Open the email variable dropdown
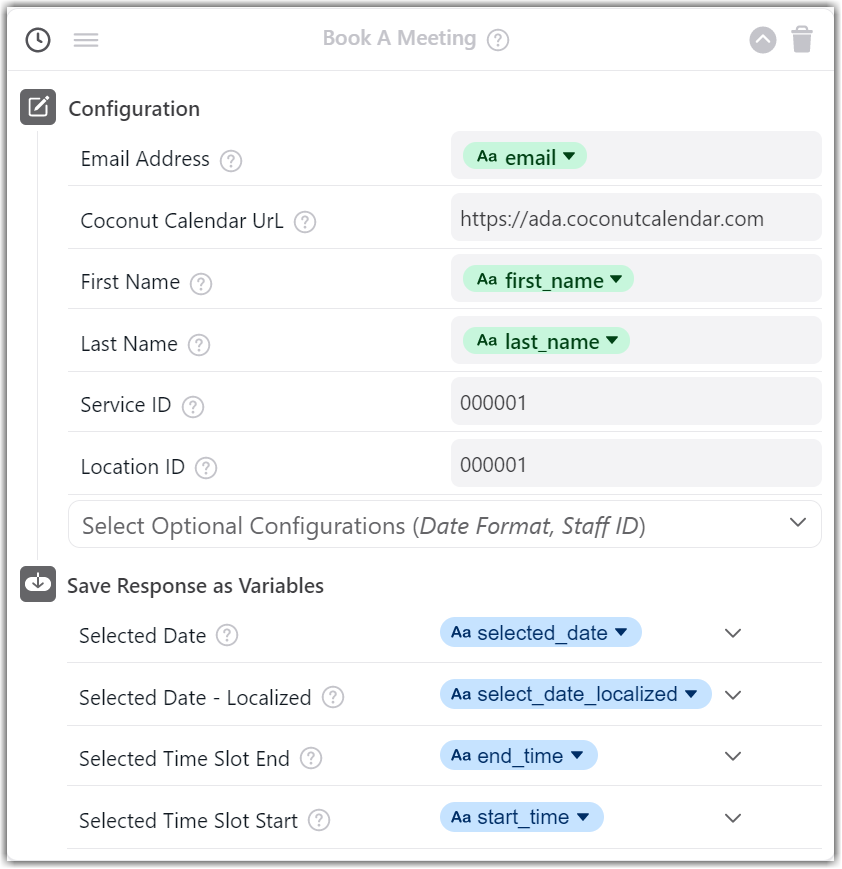Viewport: 842px width, 869px height. (x=569, y=157)
